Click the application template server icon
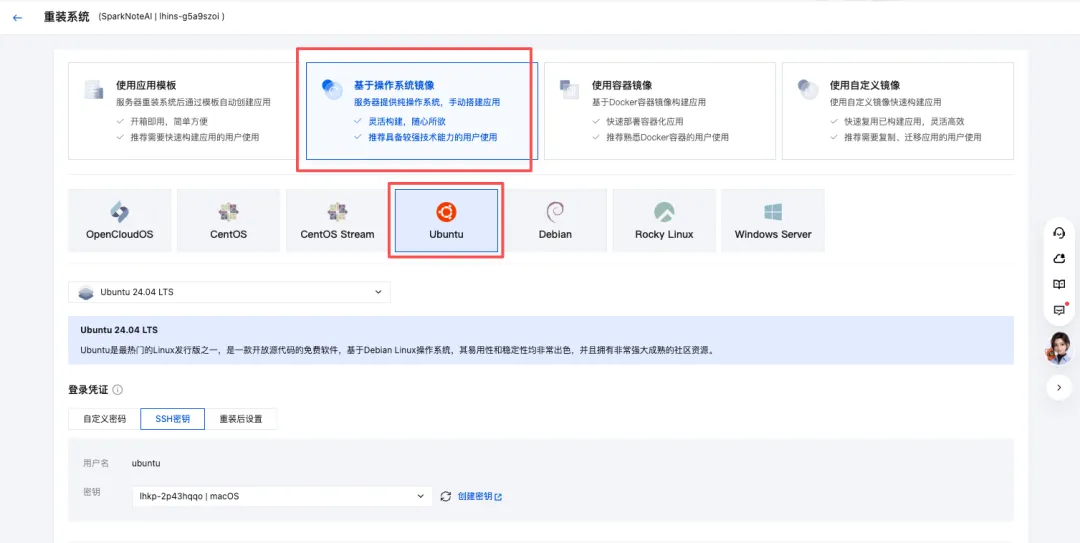The width and height of the screenshot is (1080, 543). coord(93,90)
